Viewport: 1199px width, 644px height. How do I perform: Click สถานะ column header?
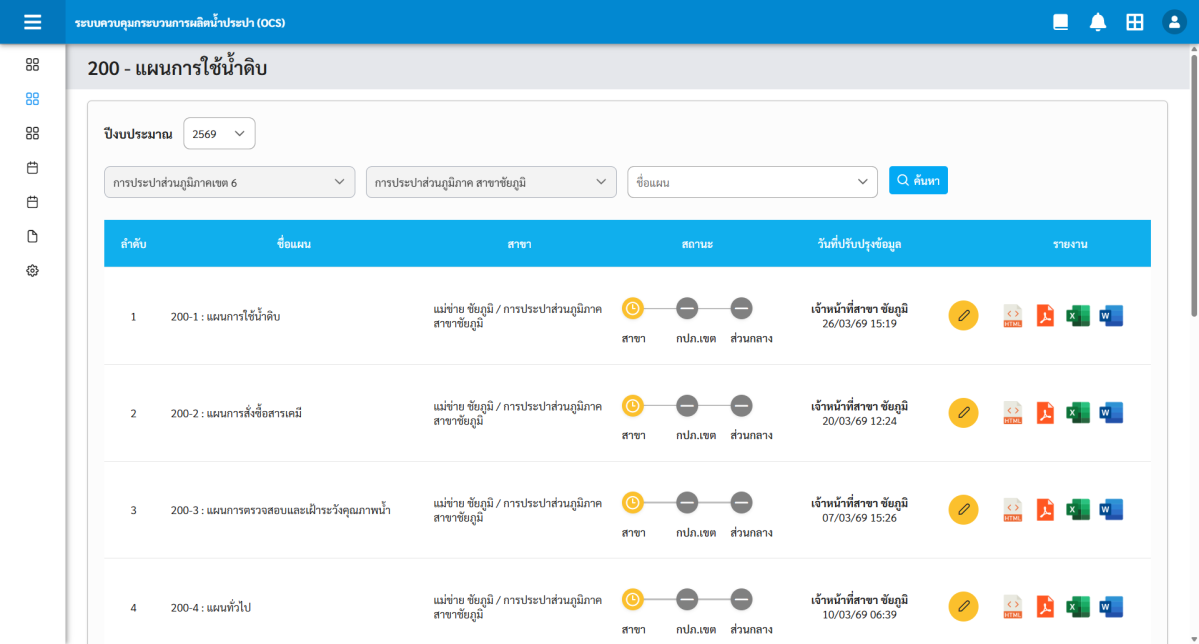pos(697,244)
